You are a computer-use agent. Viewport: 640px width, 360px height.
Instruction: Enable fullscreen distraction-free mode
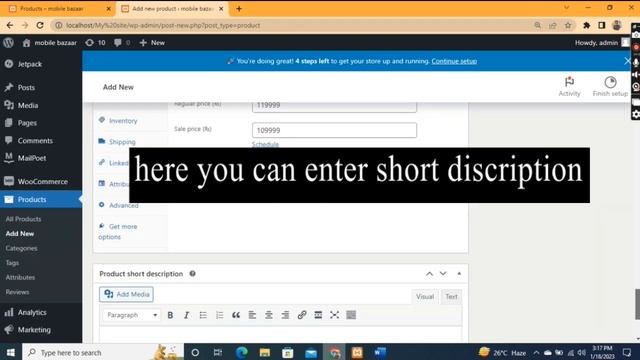pos(335,315)
